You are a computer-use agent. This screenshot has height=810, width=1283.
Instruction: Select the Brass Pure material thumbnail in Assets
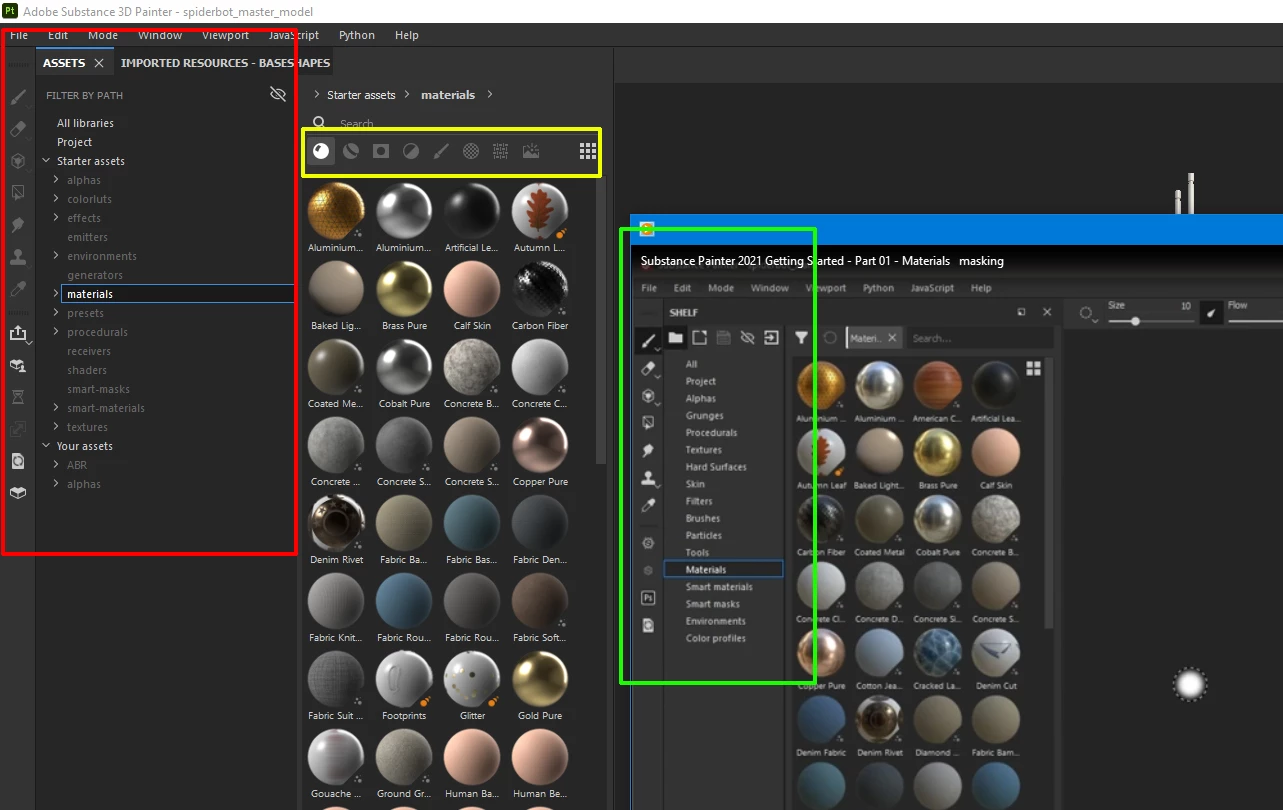(404, 296)
